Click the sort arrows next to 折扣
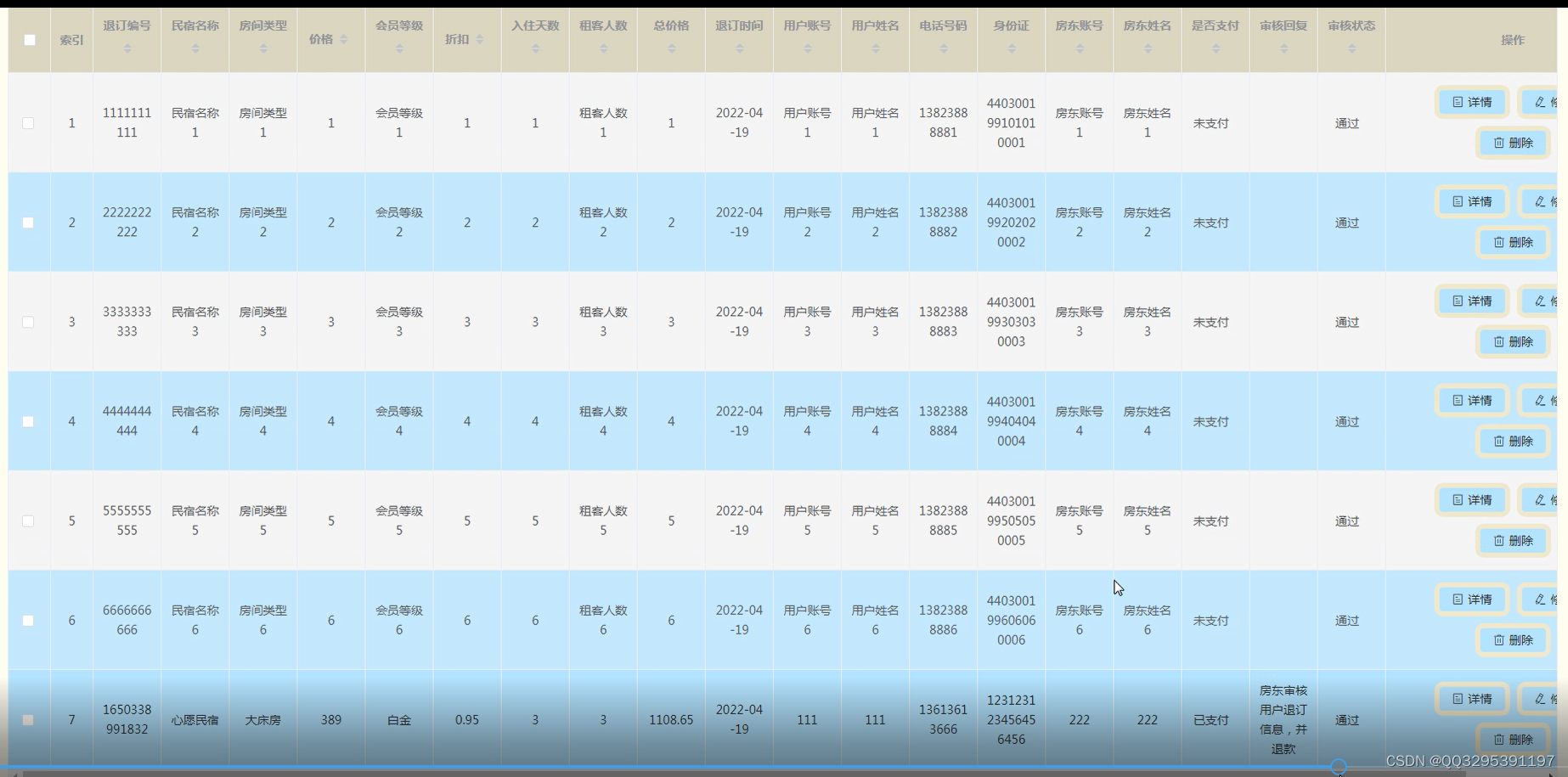1568x777 pixels. click(x=479, y=40)
